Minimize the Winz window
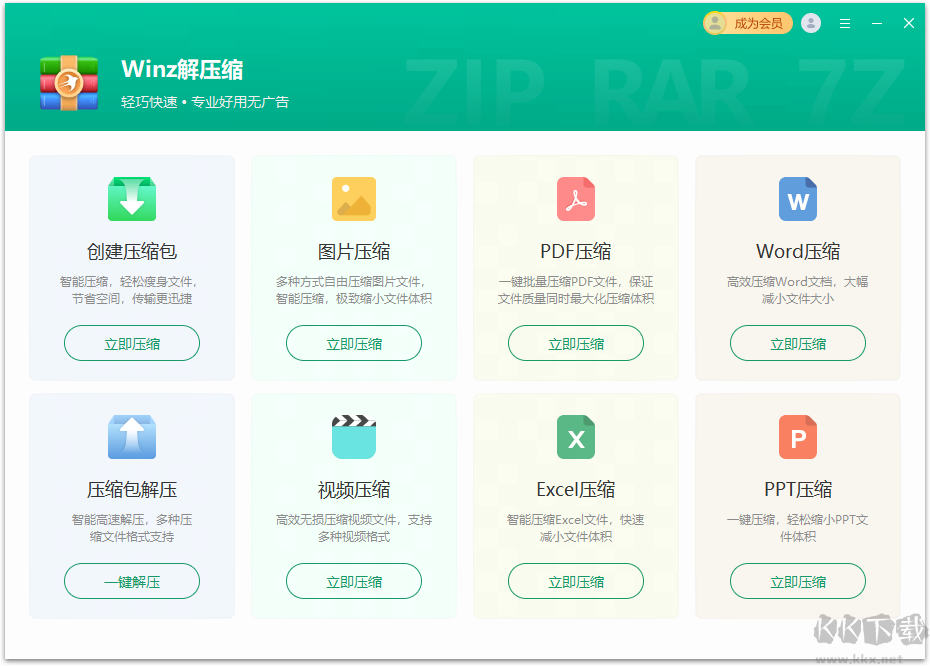930x666 pixels. (877, 24)
